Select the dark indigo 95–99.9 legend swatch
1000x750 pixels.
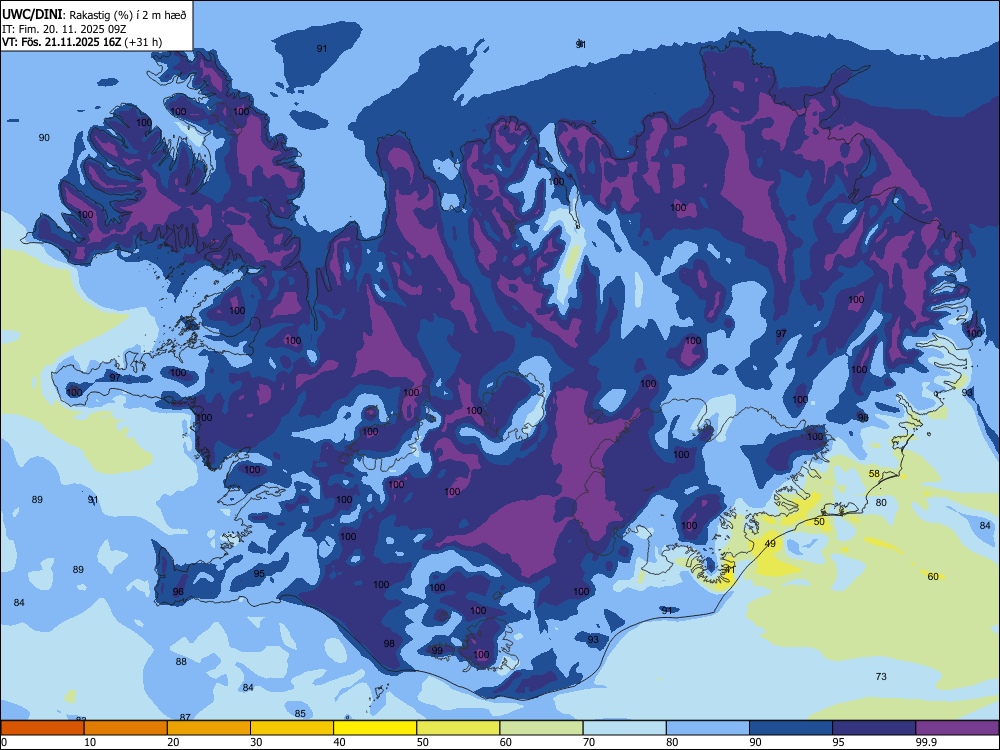click(x=874, y=728)
